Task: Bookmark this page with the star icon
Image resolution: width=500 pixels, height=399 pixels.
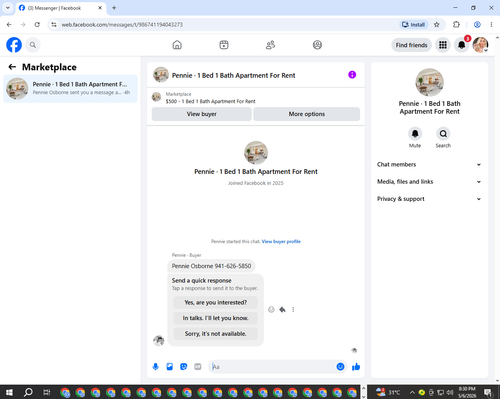Action: tap(437, 24)
